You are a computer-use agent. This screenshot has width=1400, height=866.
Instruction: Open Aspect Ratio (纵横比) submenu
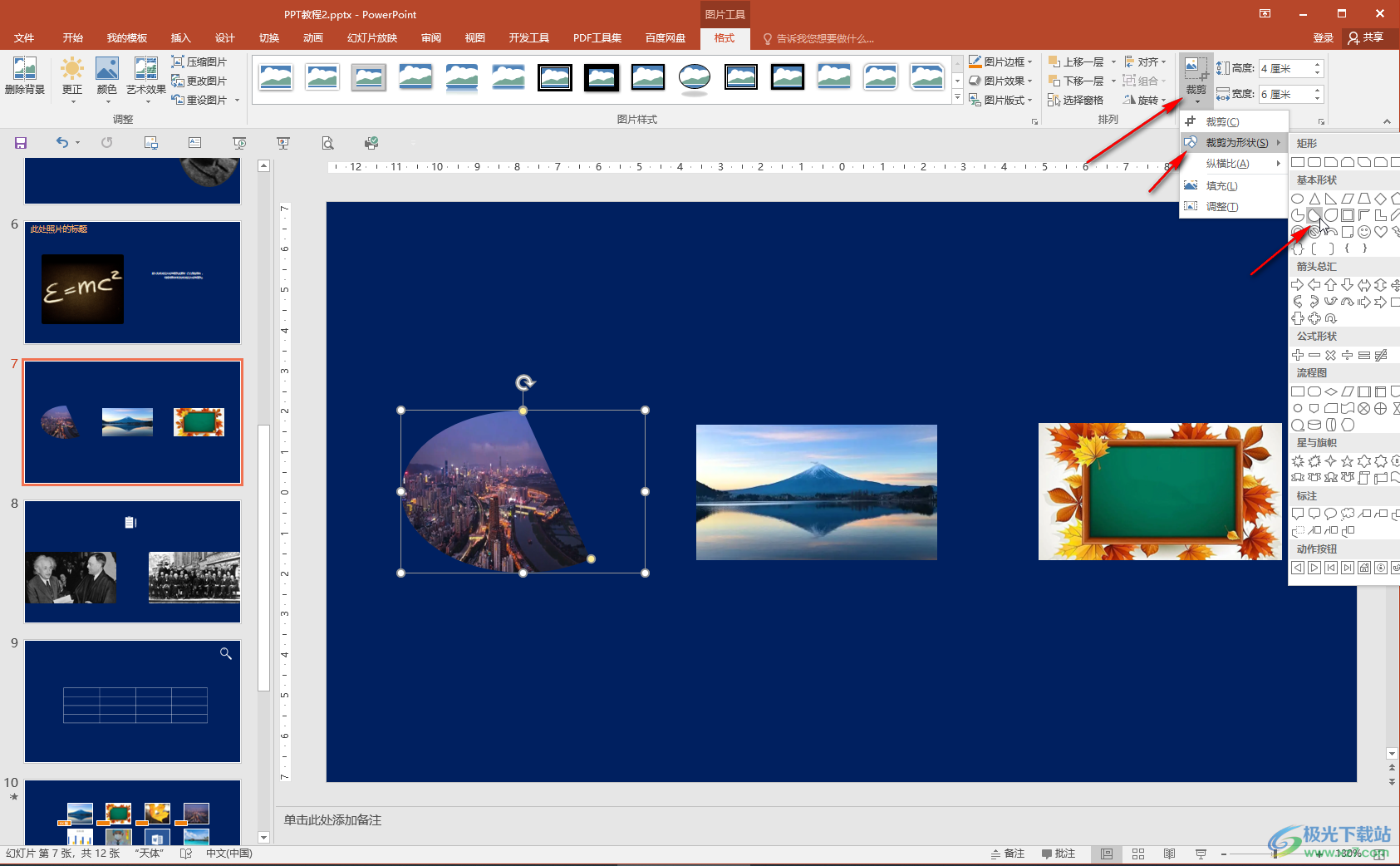(1234, 164)
